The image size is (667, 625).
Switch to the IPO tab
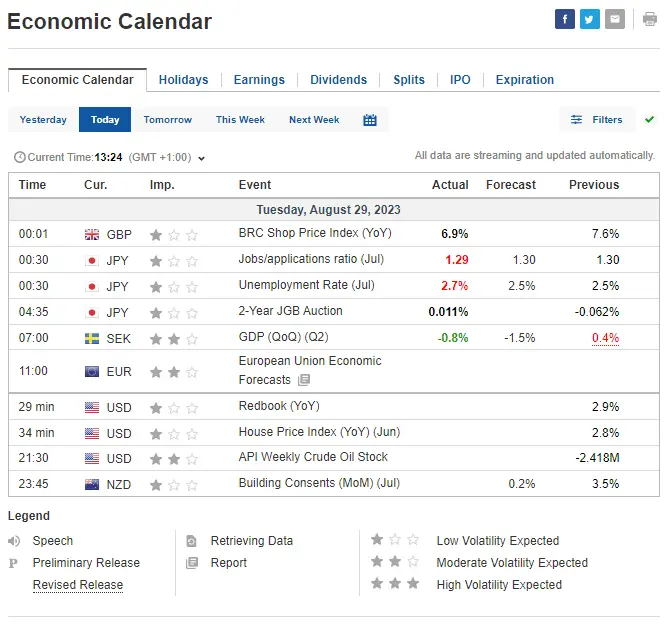(460, 80)
